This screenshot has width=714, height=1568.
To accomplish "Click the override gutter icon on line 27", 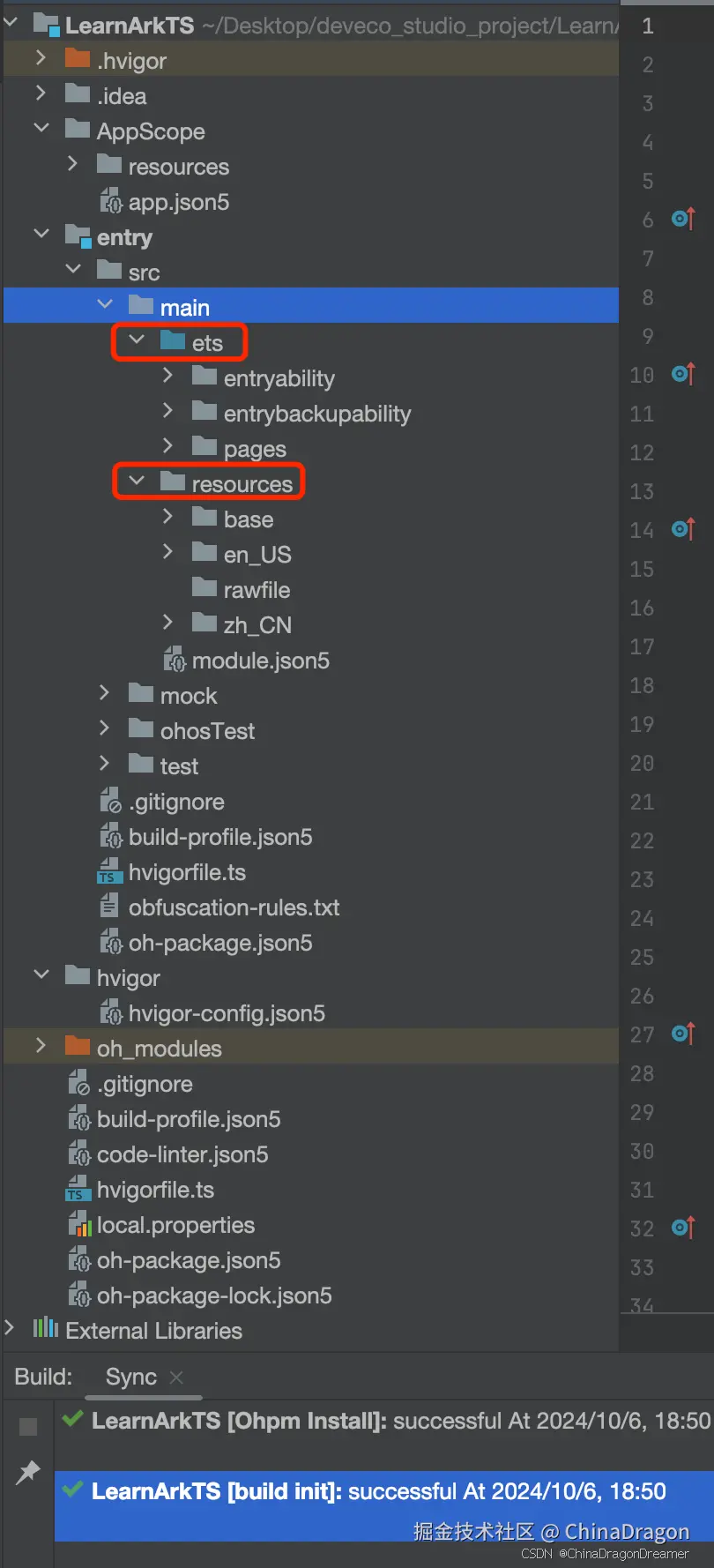I will [x=683, y=1034].
